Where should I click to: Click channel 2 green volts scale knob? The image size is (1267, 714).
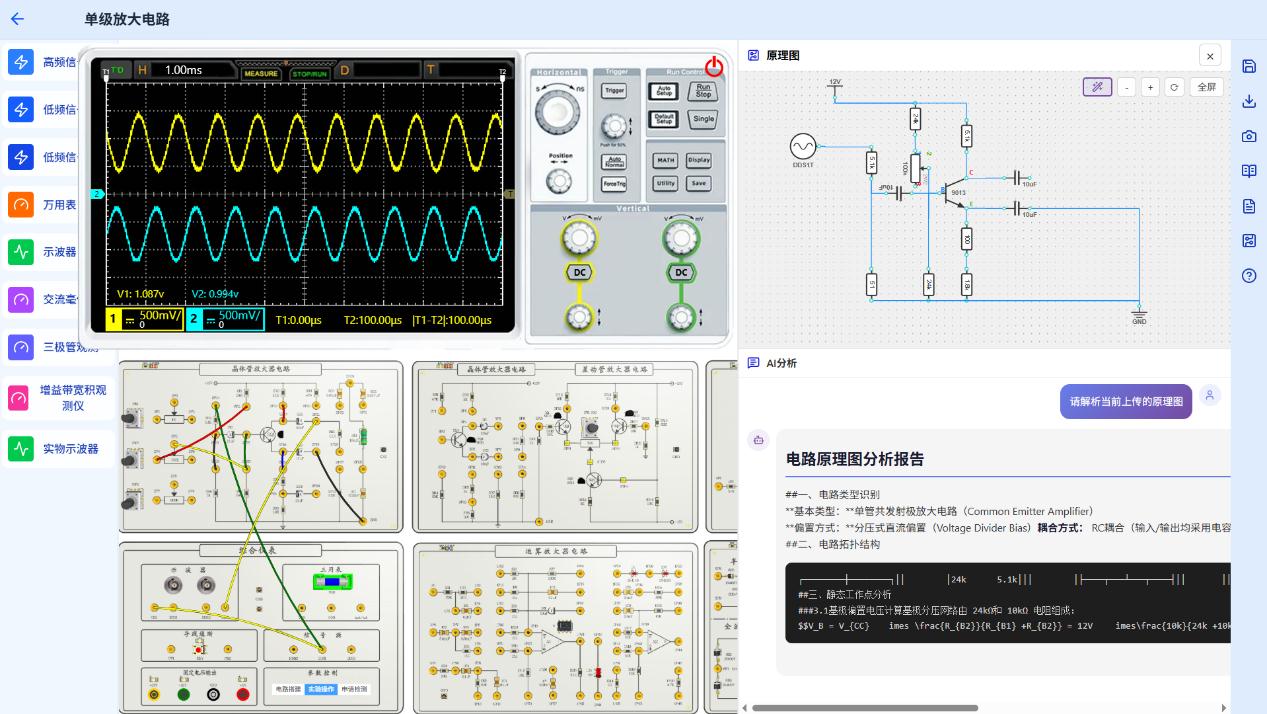(681, 237)
